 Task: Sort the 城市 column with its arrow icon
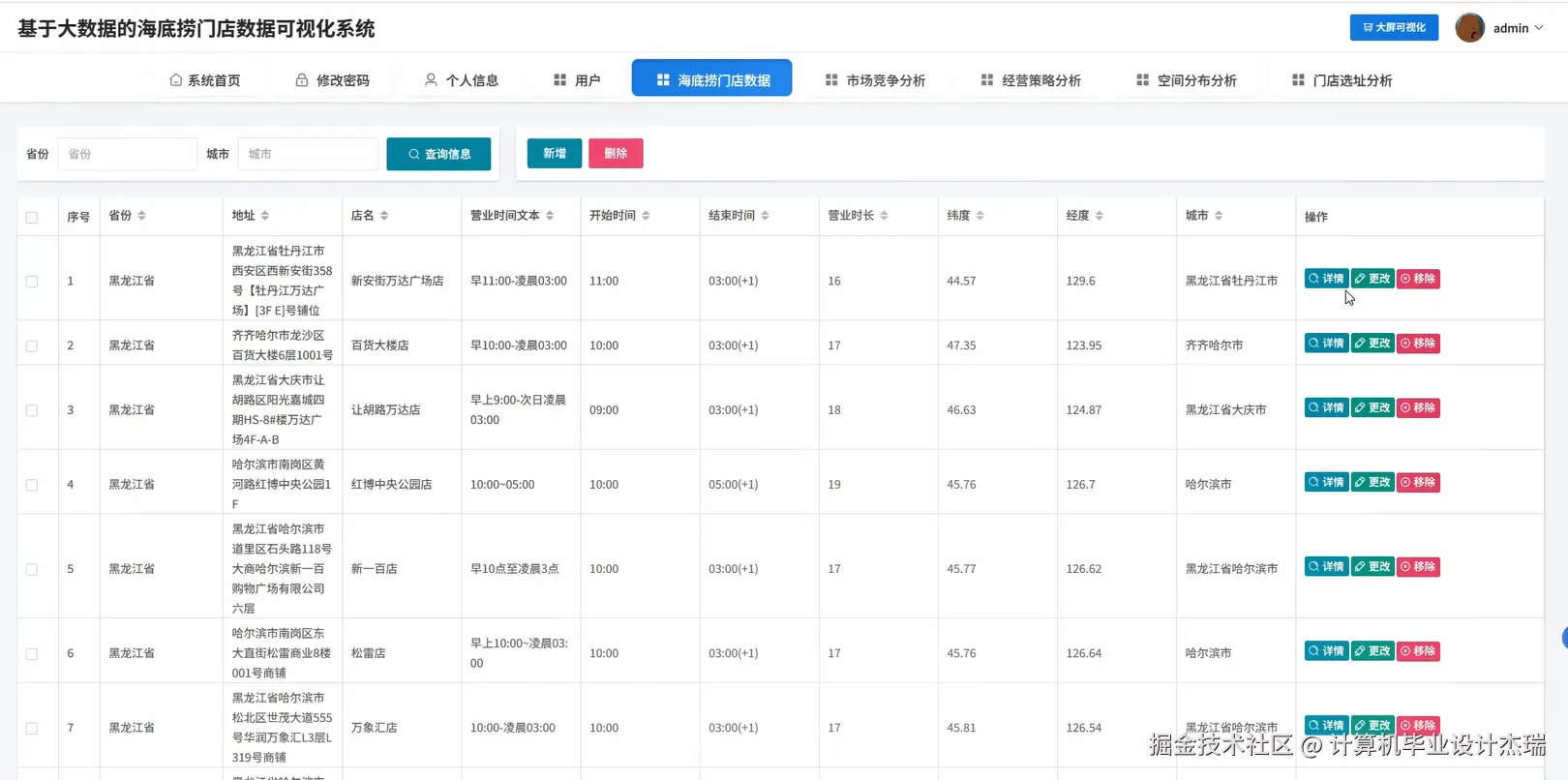[1219, 216]
